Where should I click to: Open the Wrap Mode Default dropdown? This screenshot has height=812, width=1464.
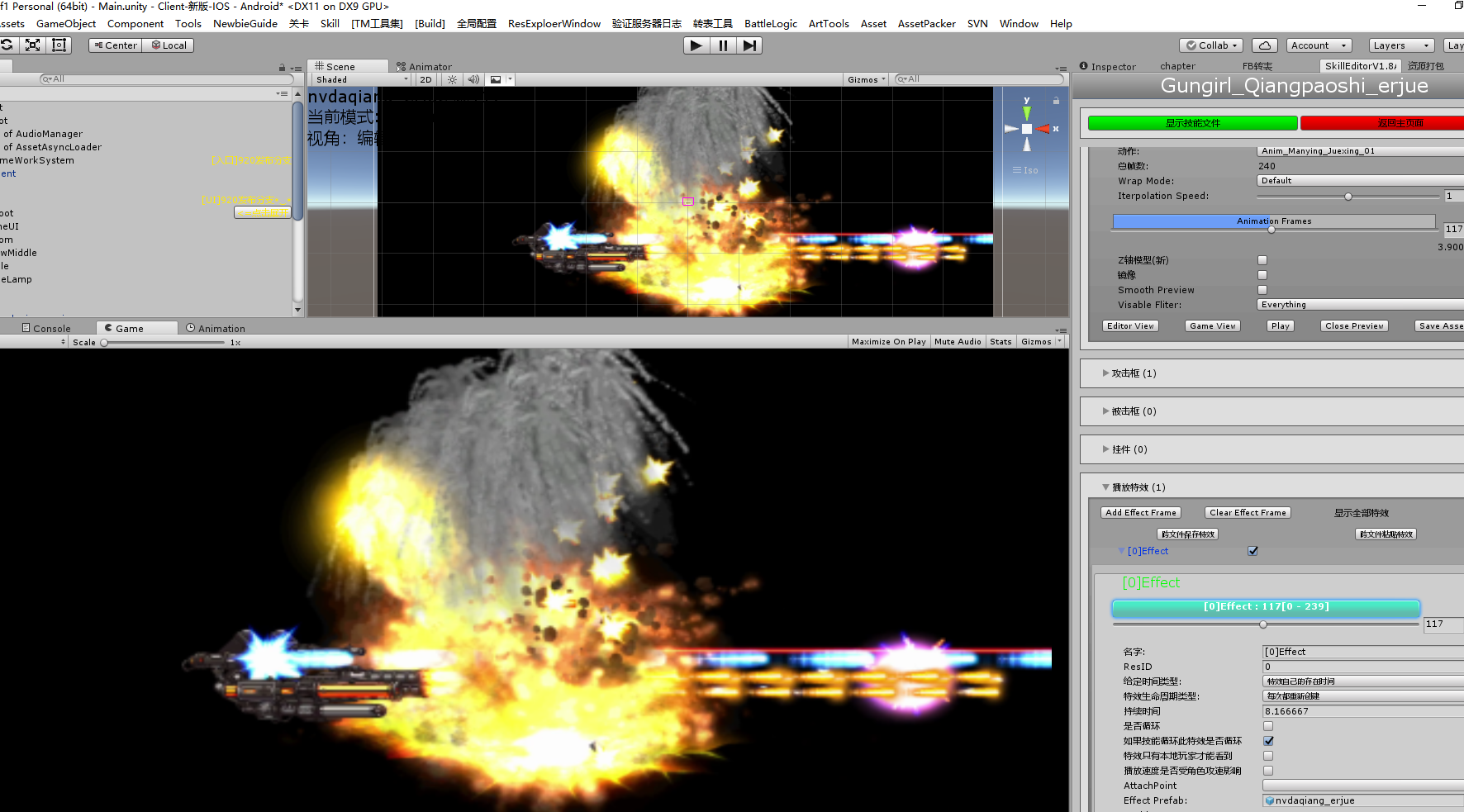point(1360,180)
